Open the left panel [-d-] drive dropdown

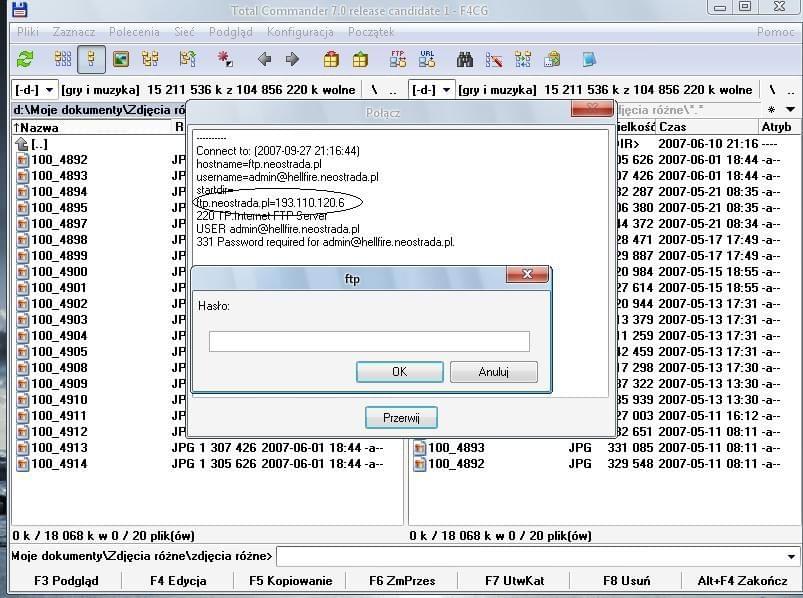pyautogui.click(x=34, y=90)
